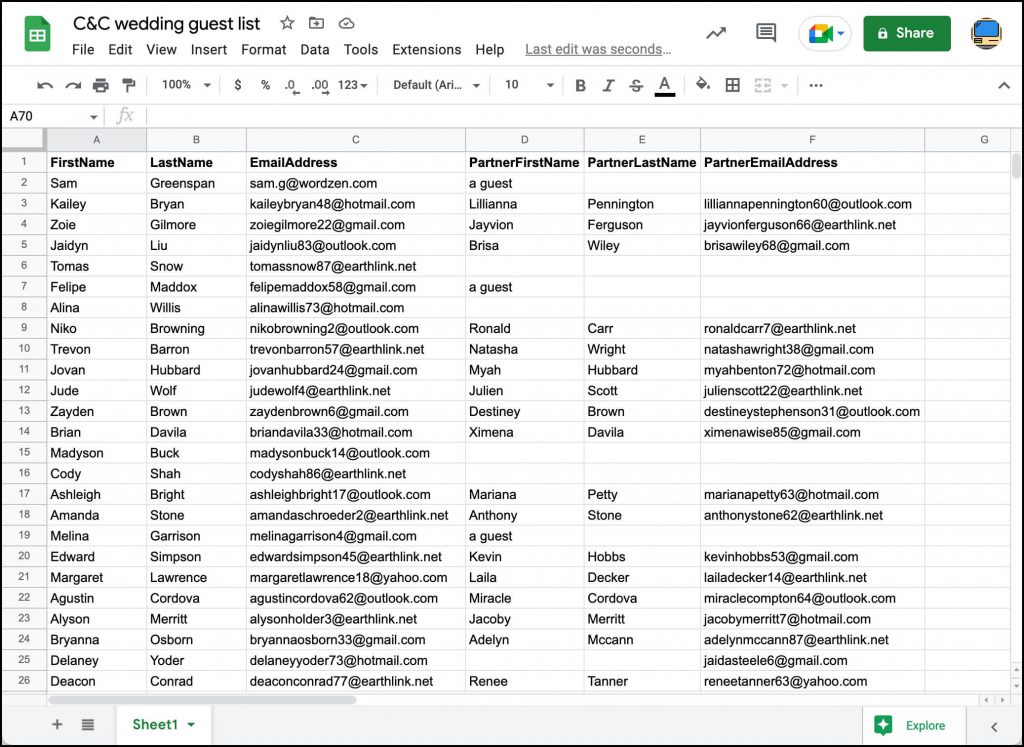Open the 100% zoom dropdown
This screenshot has height=747, width=1024.
[186, 86]
